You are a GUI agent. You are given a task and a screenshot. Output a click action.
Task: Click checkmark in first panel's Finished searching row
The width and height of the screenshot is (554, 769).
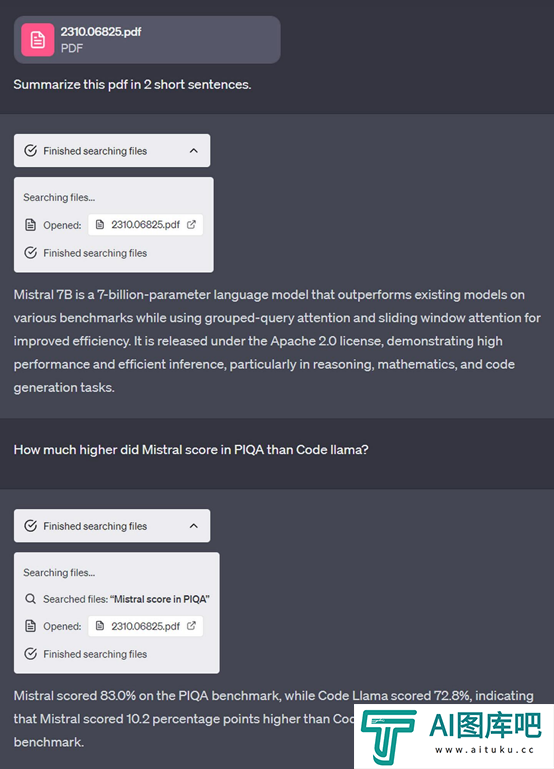tap(30, 253)
